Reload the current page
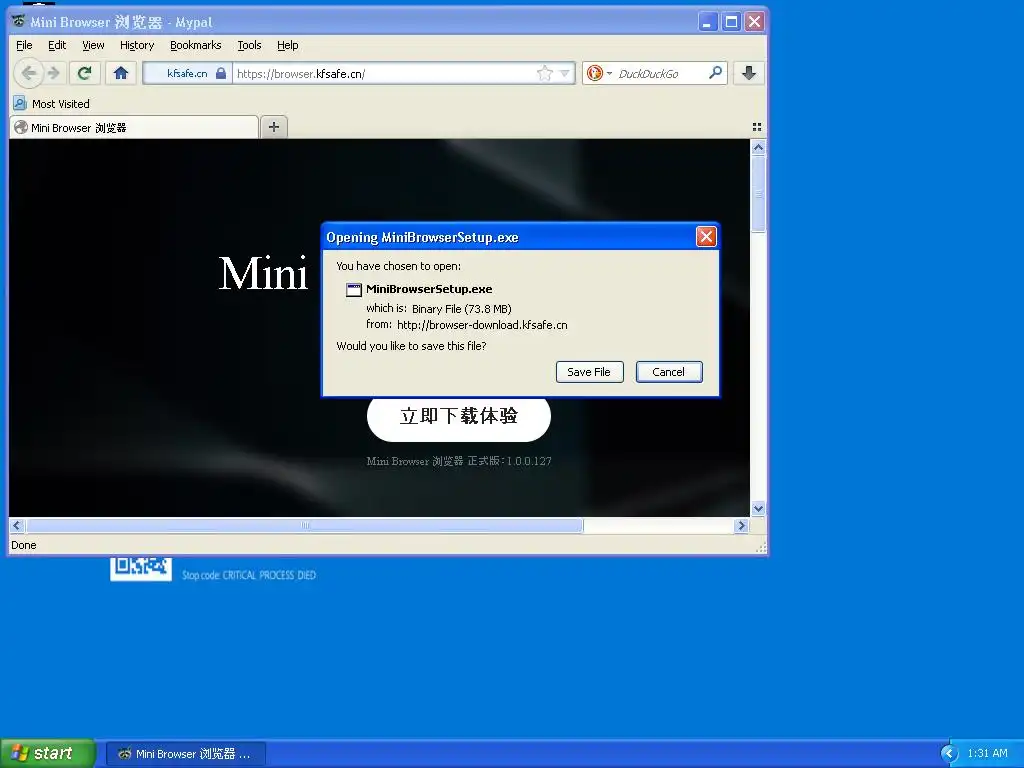The width and height of the screenshot is (1024, 768). point(84,73)
